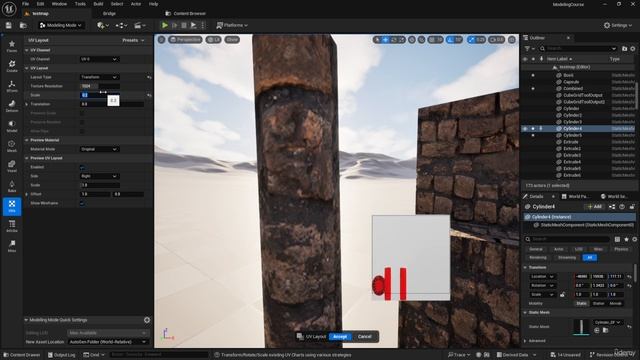Open the Edit menu
The height and width of the screenshot is (360, 640).
coord(40,4)
